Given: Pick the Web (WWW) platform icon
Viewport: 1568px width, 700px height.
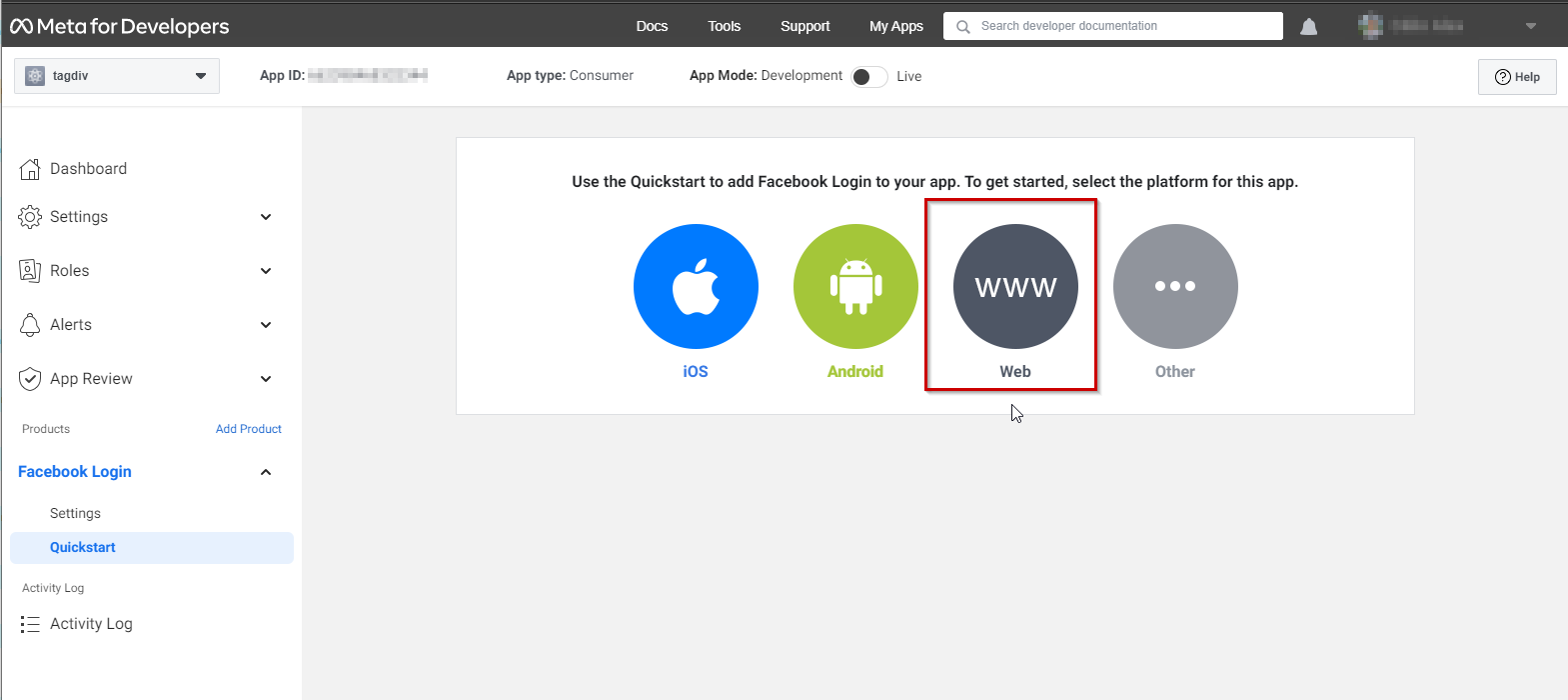Looking at the screenshot, I should [1015, 286].
